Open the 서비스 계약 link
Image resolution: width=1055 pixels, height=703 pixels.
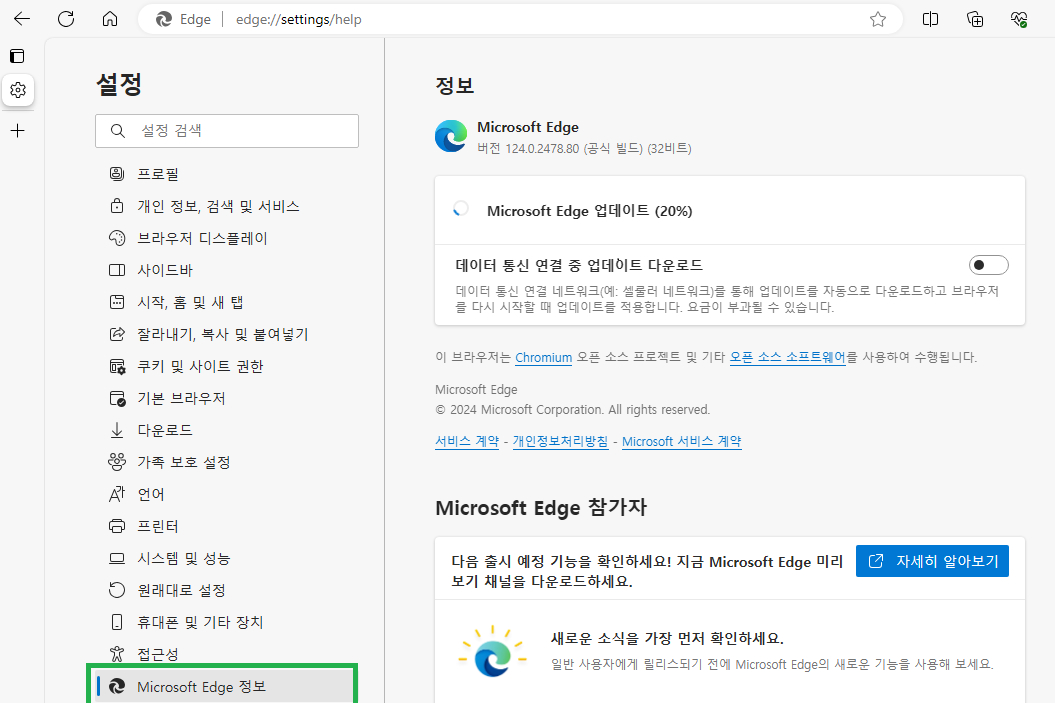pos(467,441)
